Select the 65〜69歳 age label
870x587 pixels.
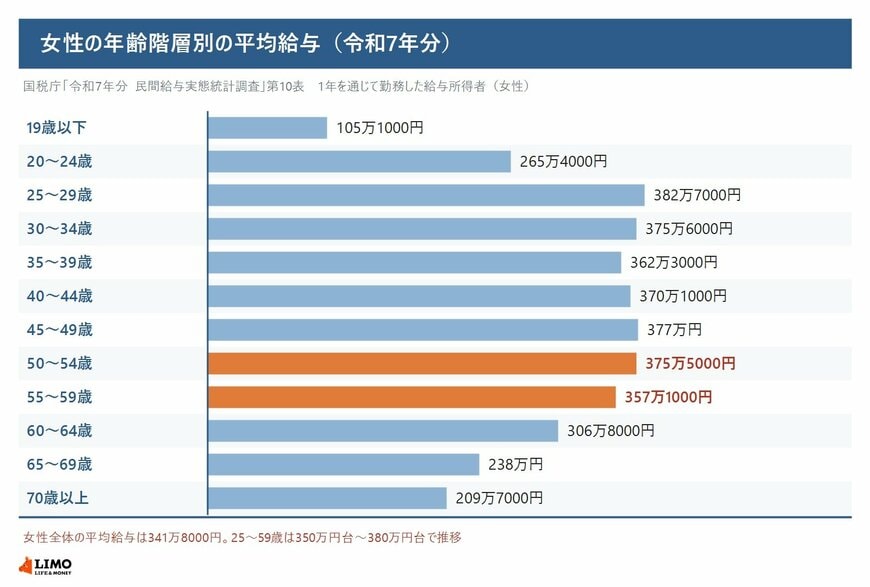59,464
